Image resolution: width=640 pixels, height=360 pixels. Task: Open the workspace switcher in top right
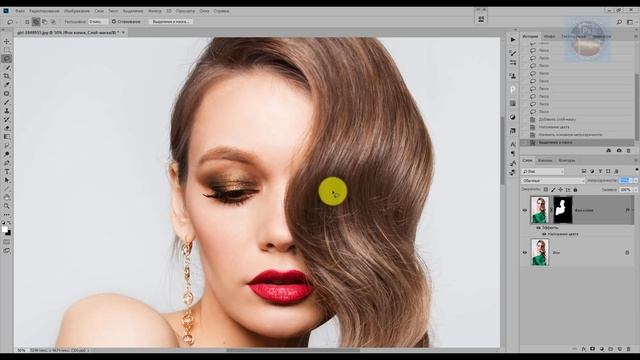630,22
